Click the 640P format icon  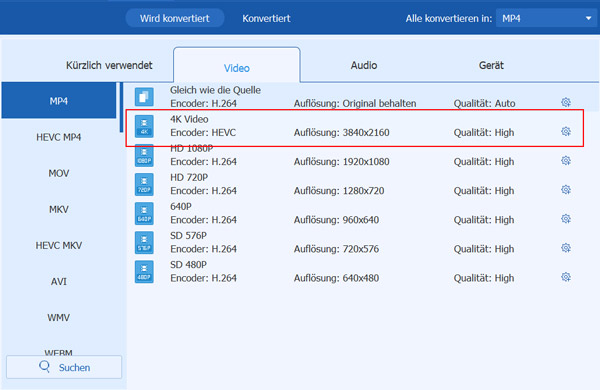click(144, 214)
